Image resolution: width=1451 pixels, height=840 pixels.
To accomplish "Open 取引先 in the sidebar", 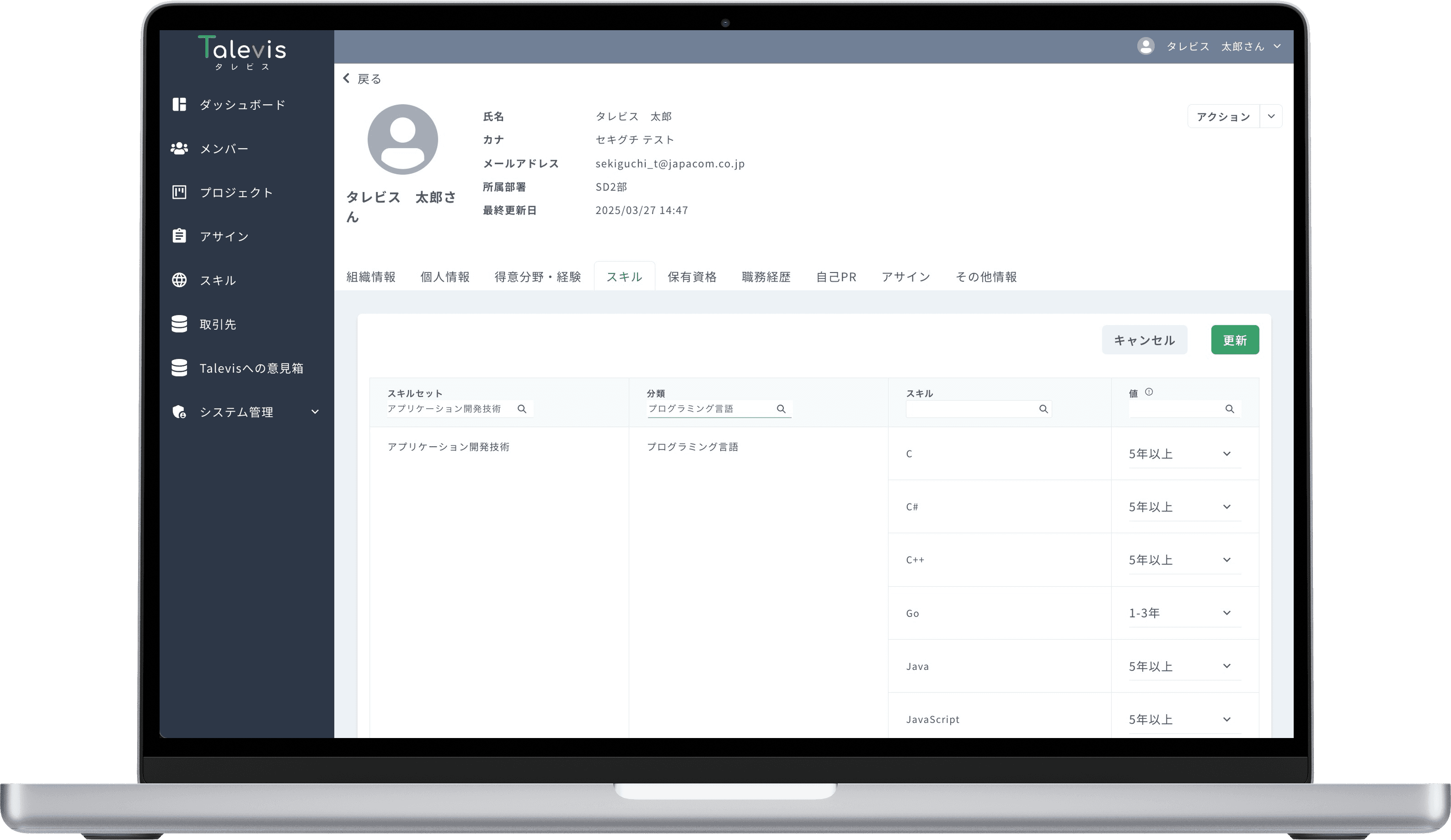I will pos(218,324).
